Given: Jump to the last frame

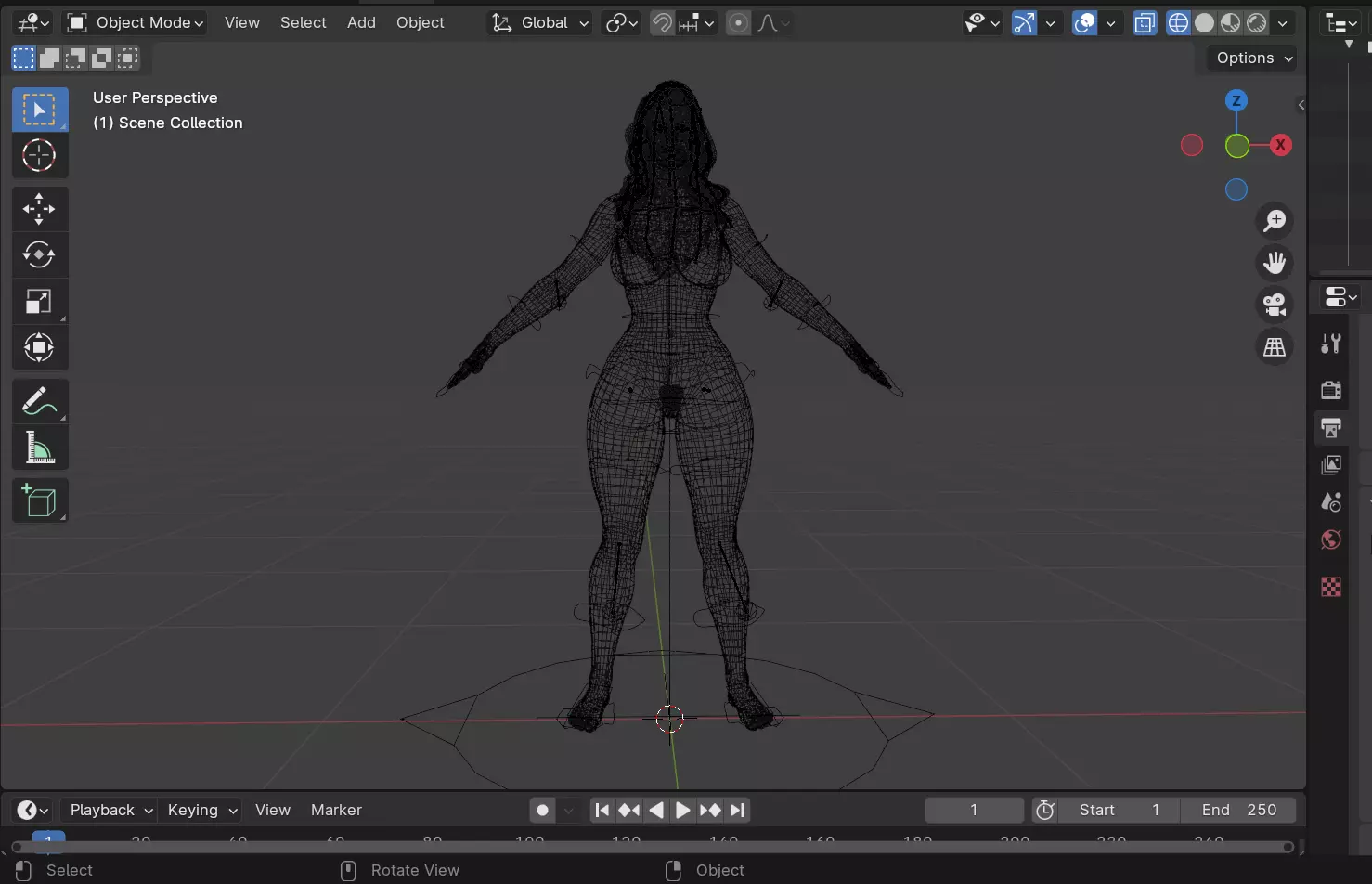Looking at the screenshot, I should pyautogui.click(x=738, y=810).
